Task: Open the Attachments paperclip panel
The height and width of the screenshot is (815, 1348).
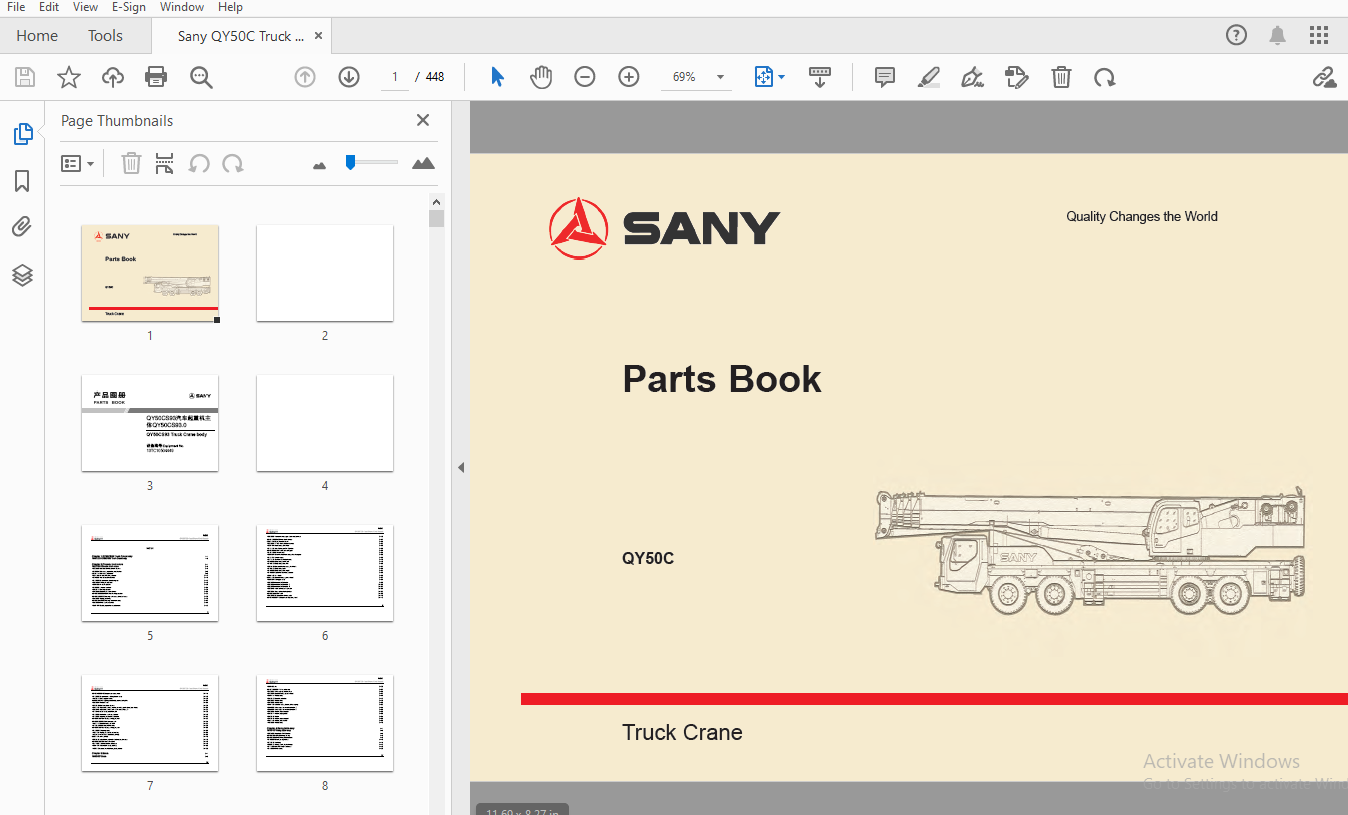Action: [x=22, y=228]
